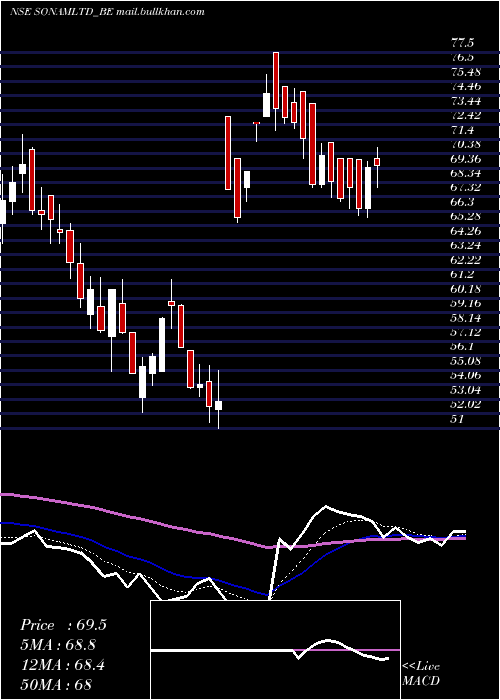The height and width of the screenshot is (700, 500).
Task: Select the 73.44 price axis label
Action: pyautogui.click(x=465, y=101)
